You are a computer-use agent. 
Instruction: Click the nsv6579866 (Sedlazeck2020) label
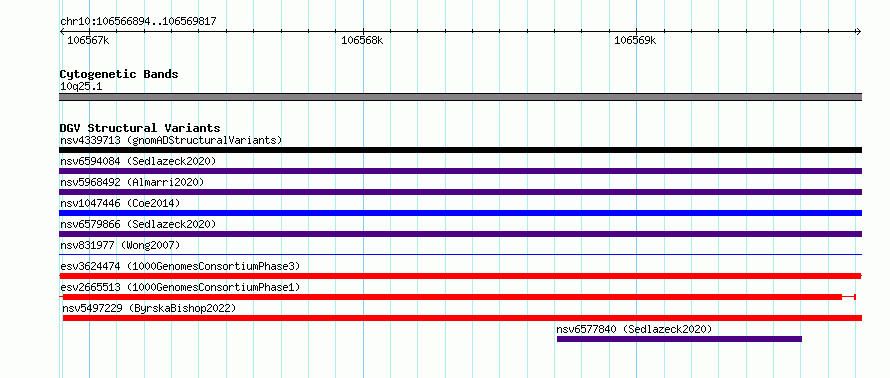tap(138, 224)
